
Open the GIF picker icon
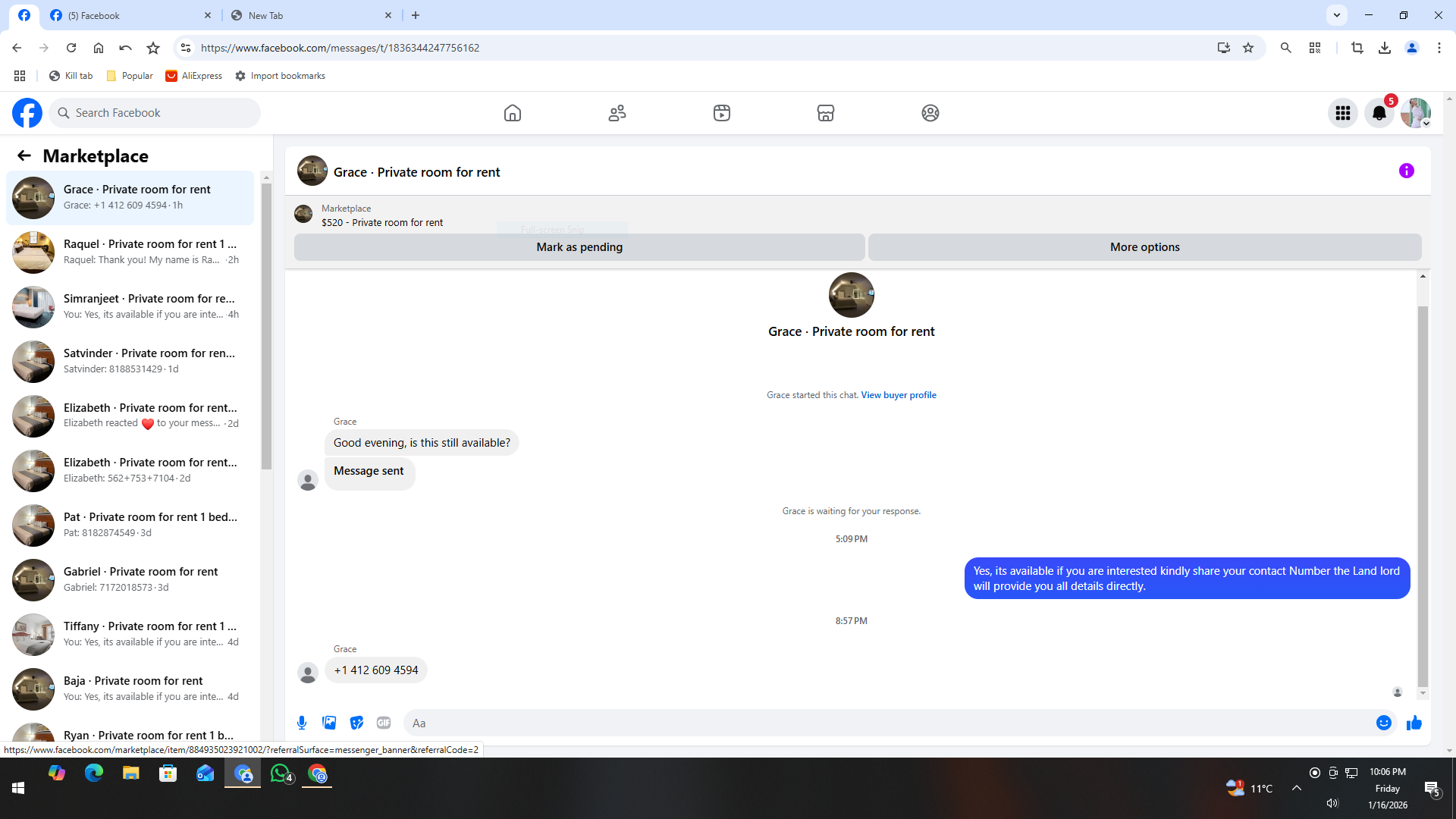(384, 723)
